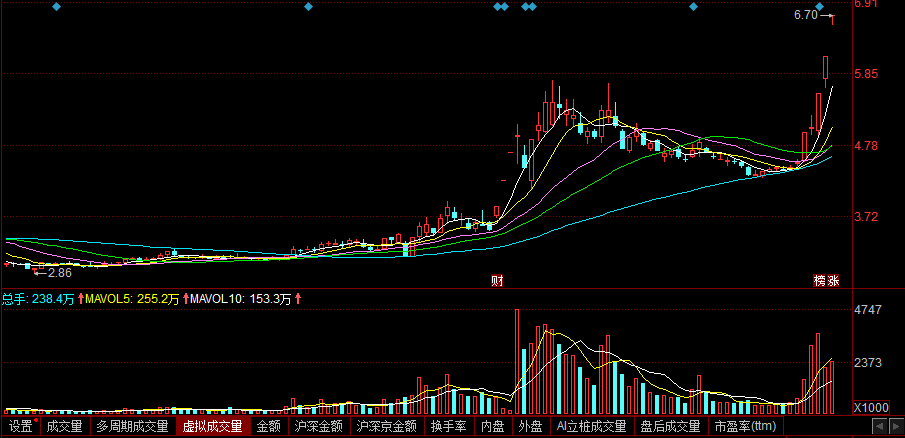Click the MAVOL5: 255.2万 label
This screenshot has height=438, width=905.
coord(132,299)
